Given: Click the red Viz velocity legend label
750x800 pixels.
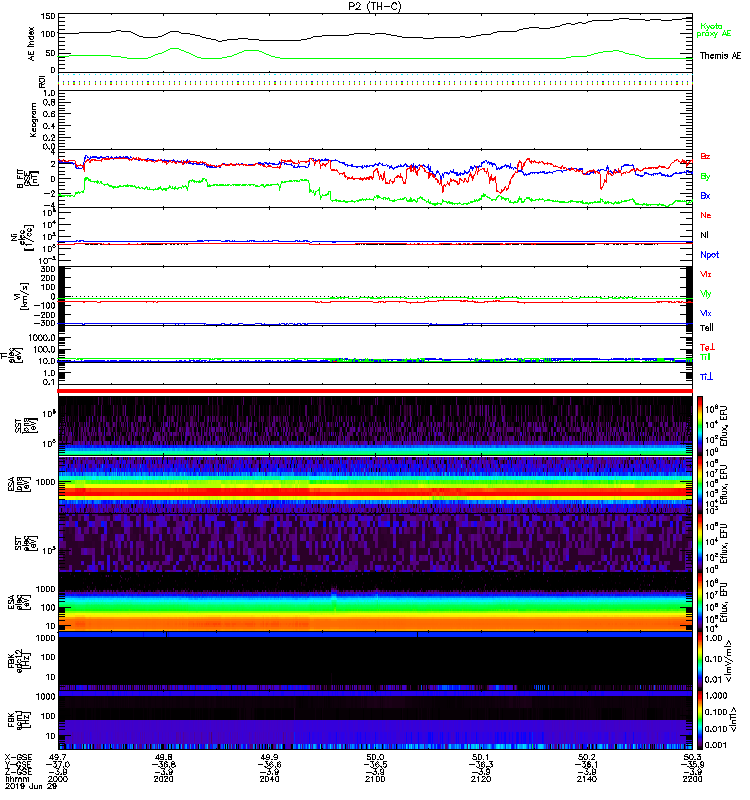Looking at the screenshot, I should [706, 274].
